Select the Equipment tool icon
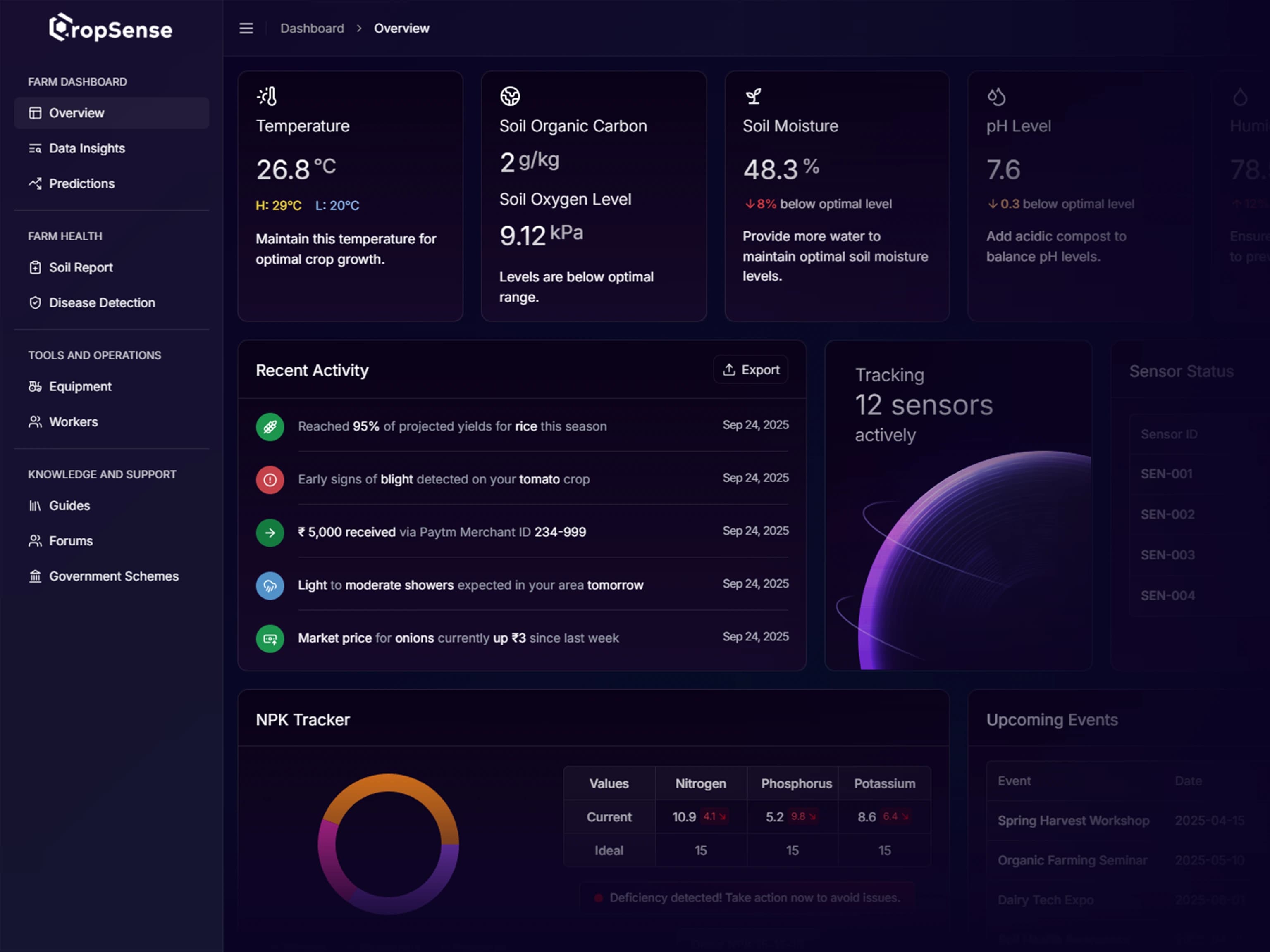Viewport: 1270px width, 952px height. point(36,386)
